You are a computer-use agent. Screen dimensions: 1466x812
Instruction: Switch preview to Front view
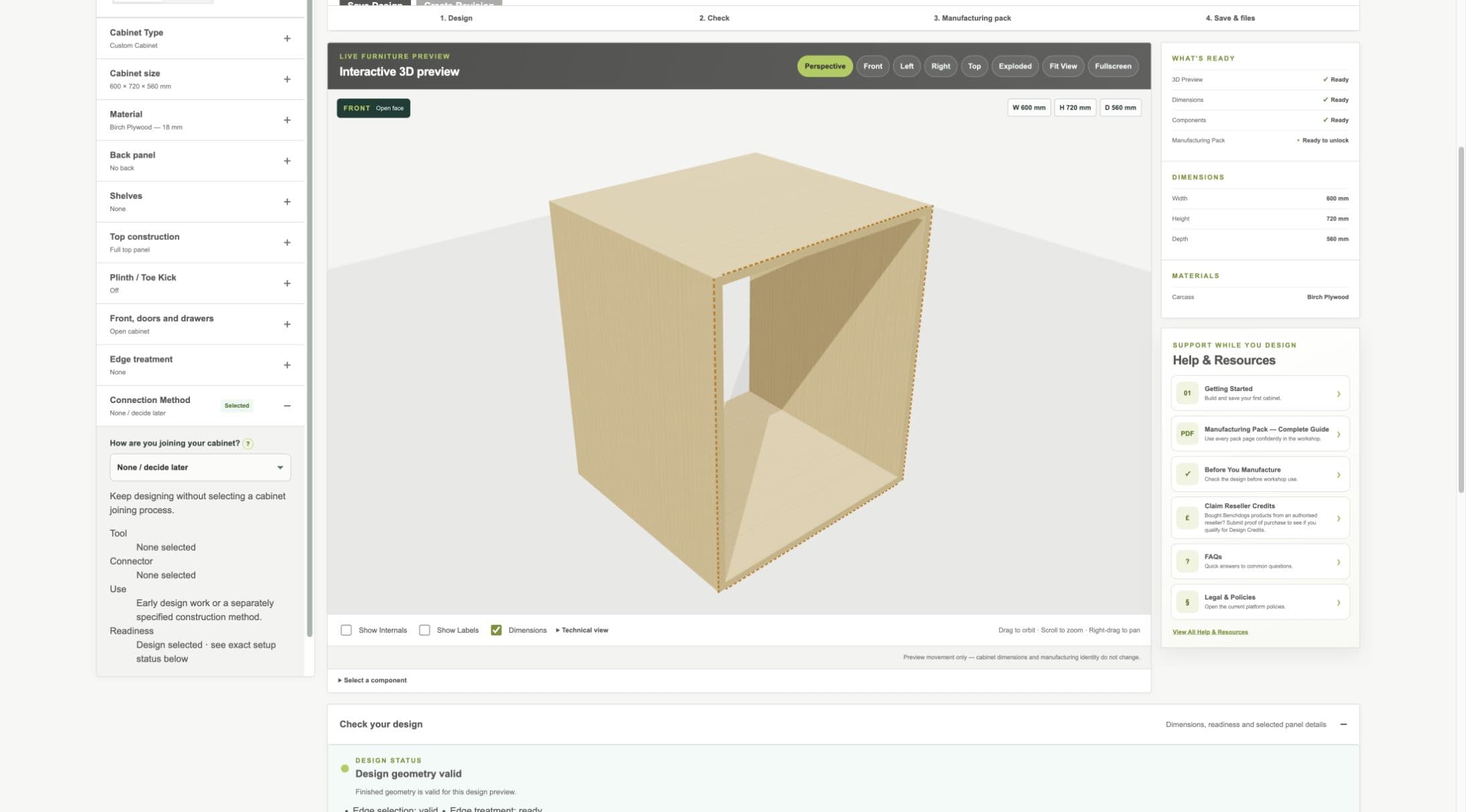click(x=872, y=66)
